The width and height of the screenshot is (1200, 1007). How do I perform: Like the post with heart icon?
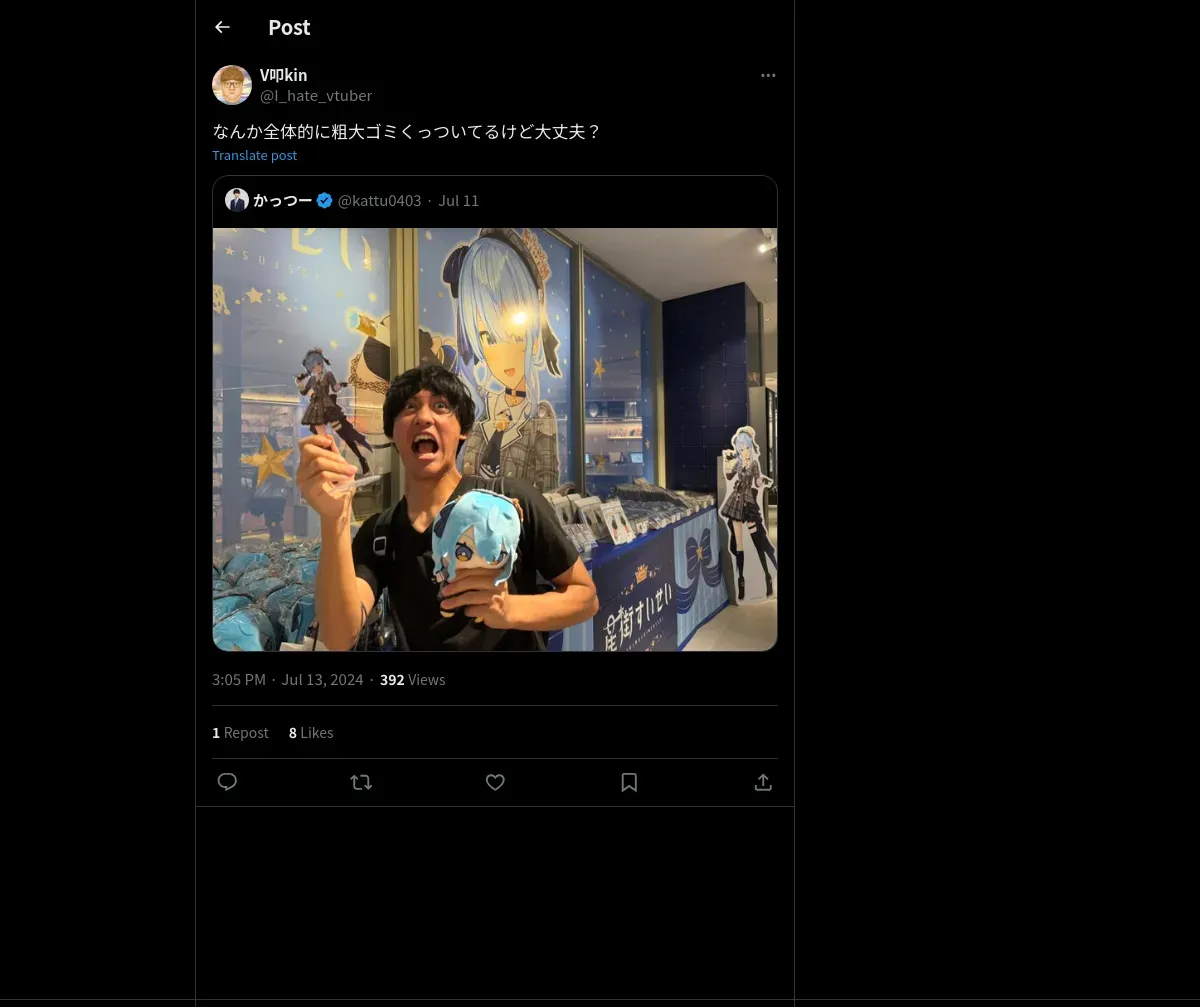[495, 782]
